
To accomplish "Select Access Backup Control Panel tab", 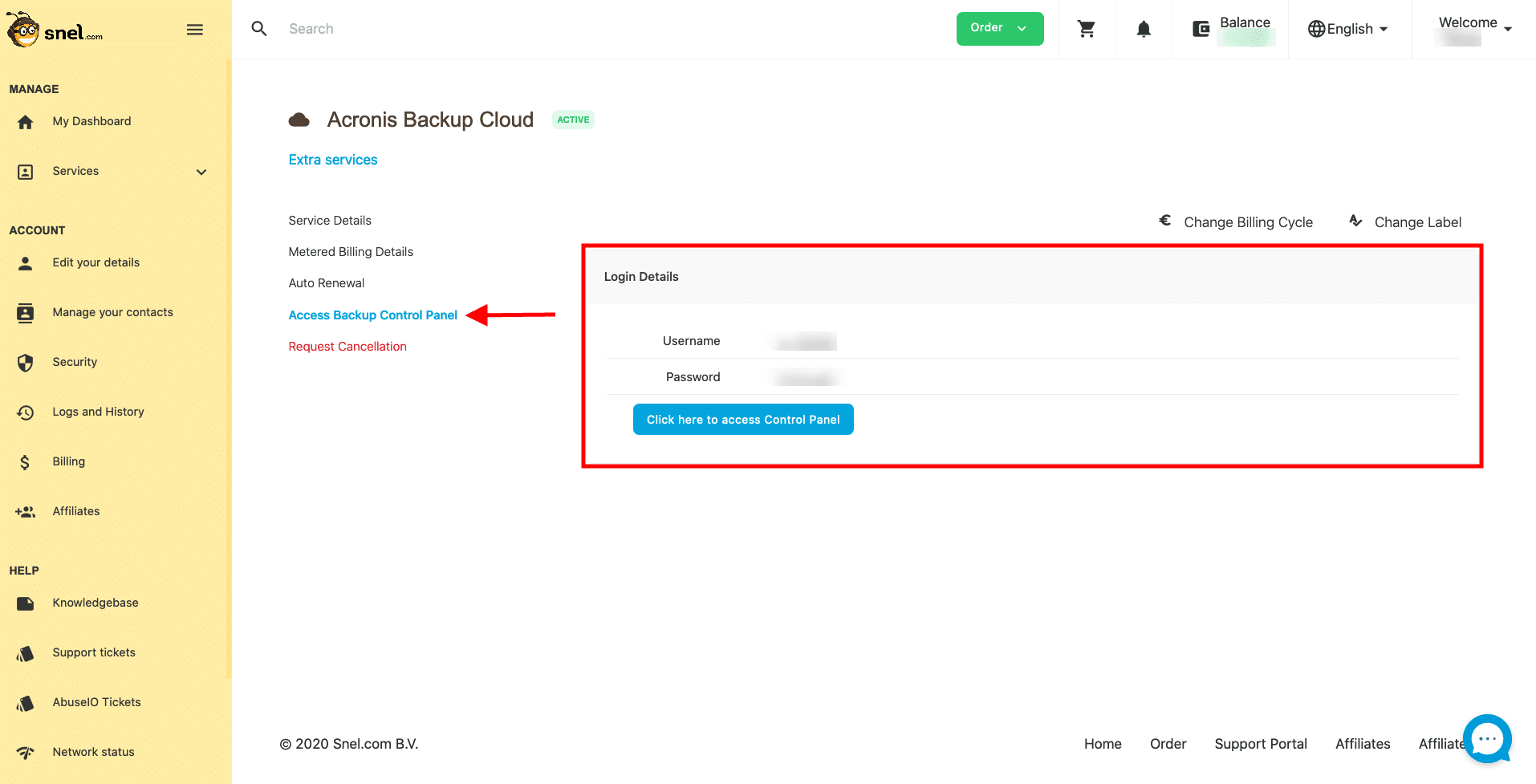I will click(x=373, y=315).
